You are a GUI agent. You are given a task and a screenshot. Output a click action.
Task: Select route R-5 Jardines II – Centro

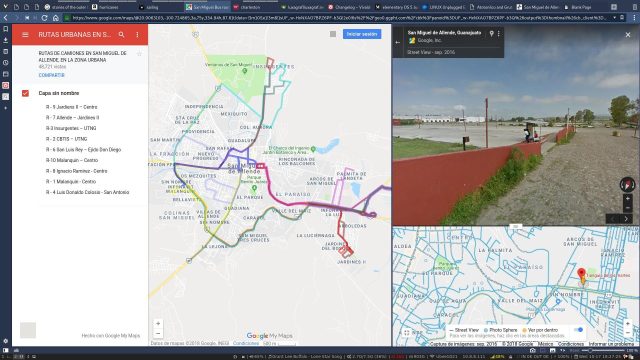(x=71, y=107)
